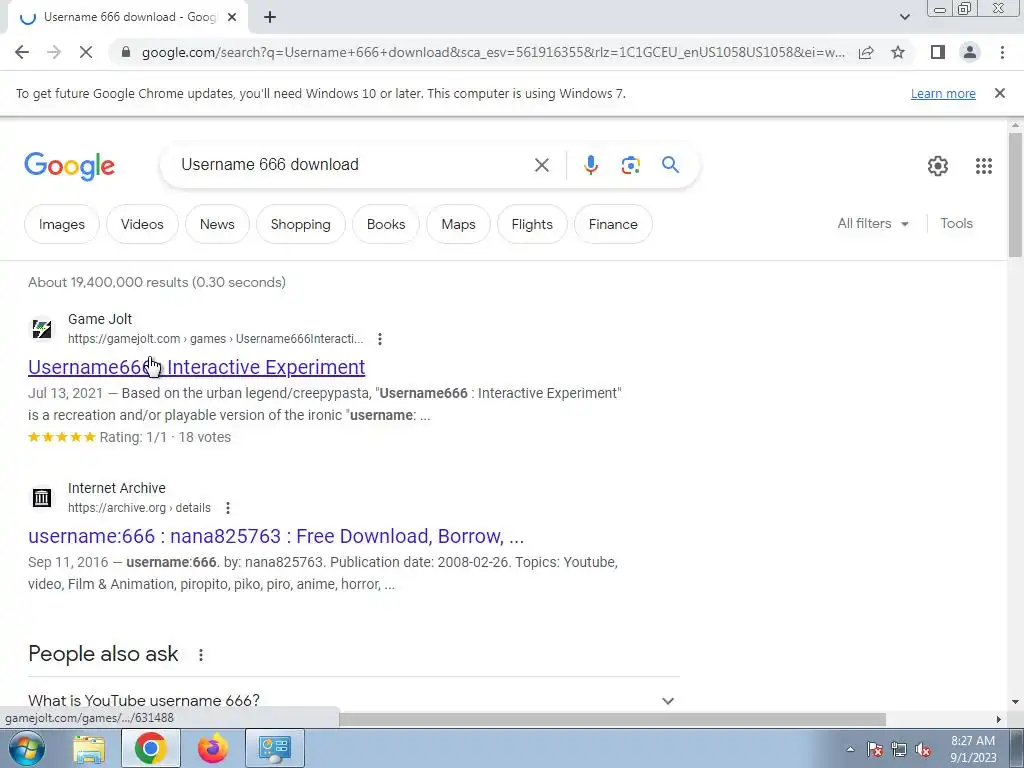Show hidden system tray icons

coord(850,749)
